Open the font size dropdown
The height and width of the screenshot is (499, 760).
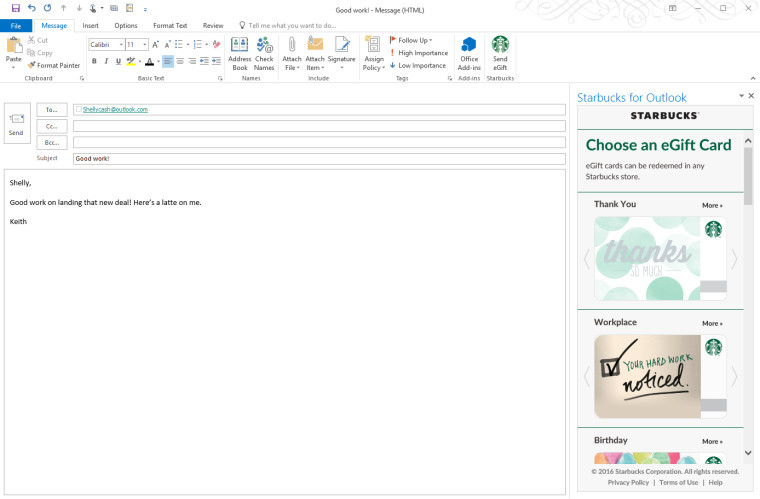coord(144,45)
